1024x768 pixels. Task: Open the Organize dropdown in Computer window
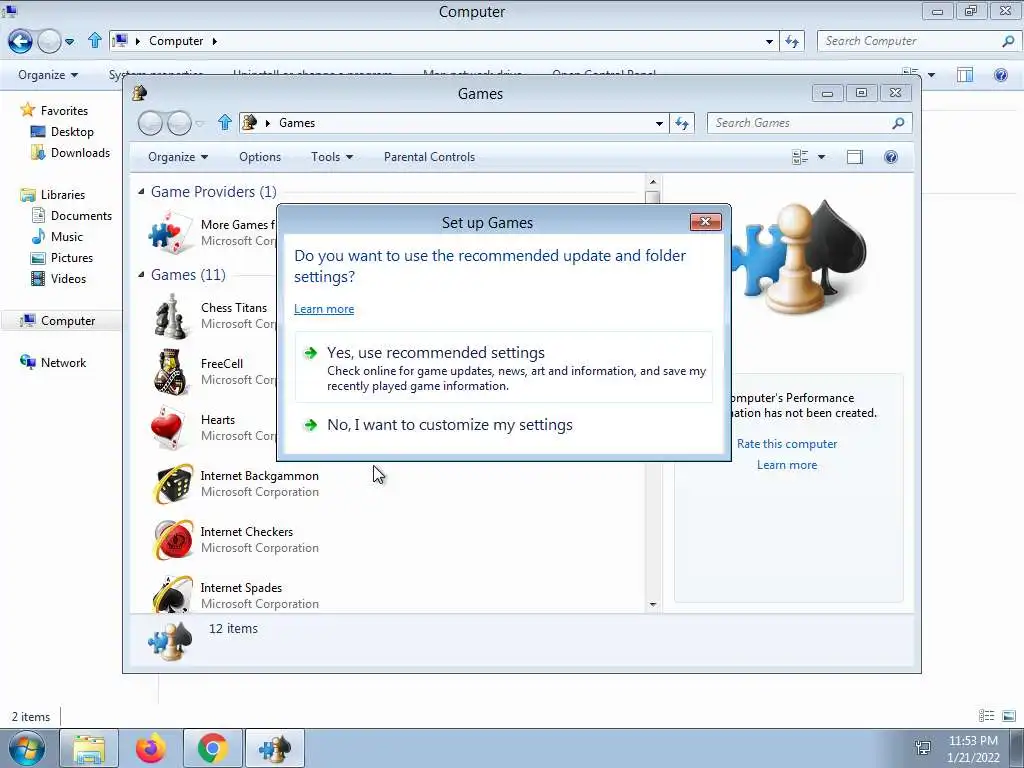coord(48,74)
